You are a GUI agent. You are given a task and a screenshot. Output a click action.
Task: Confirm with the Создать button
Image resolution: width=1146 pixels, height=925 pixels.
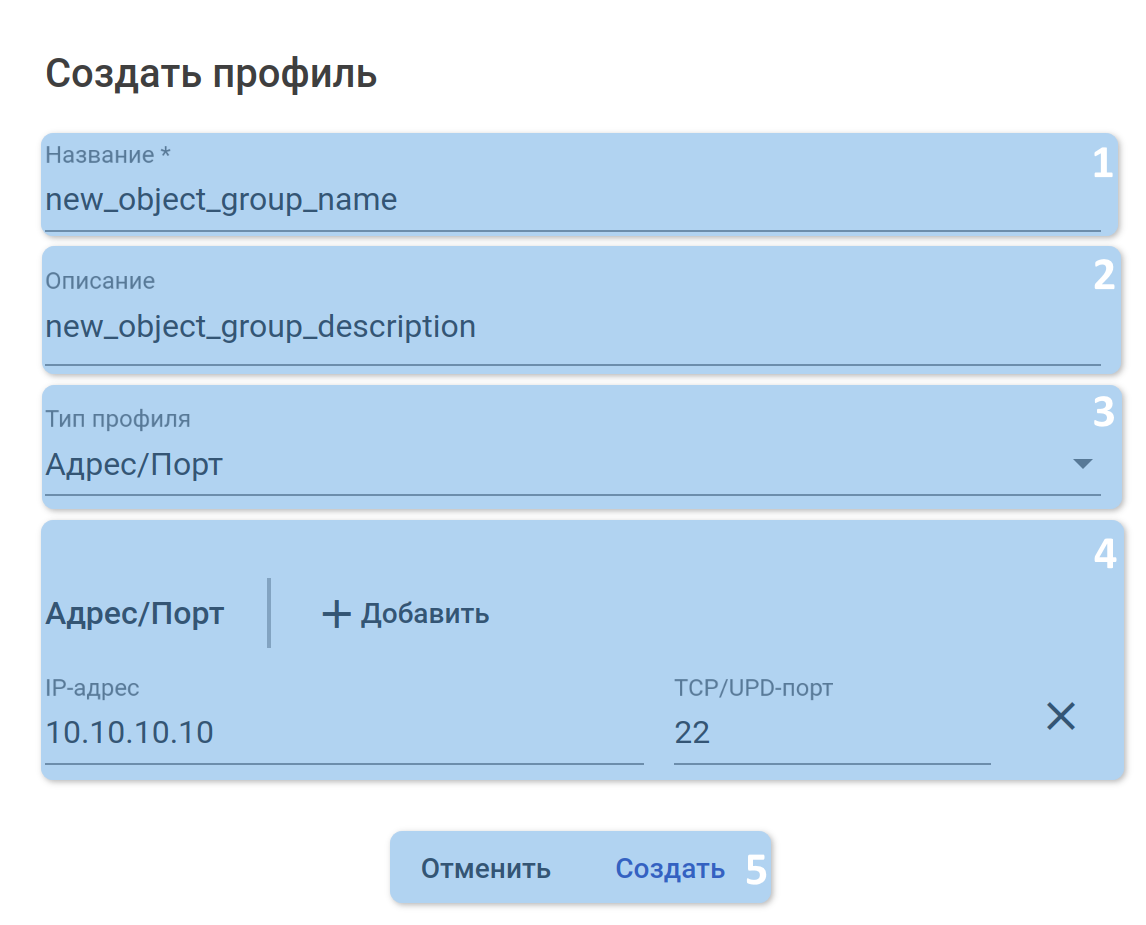(x=669, y=869)
